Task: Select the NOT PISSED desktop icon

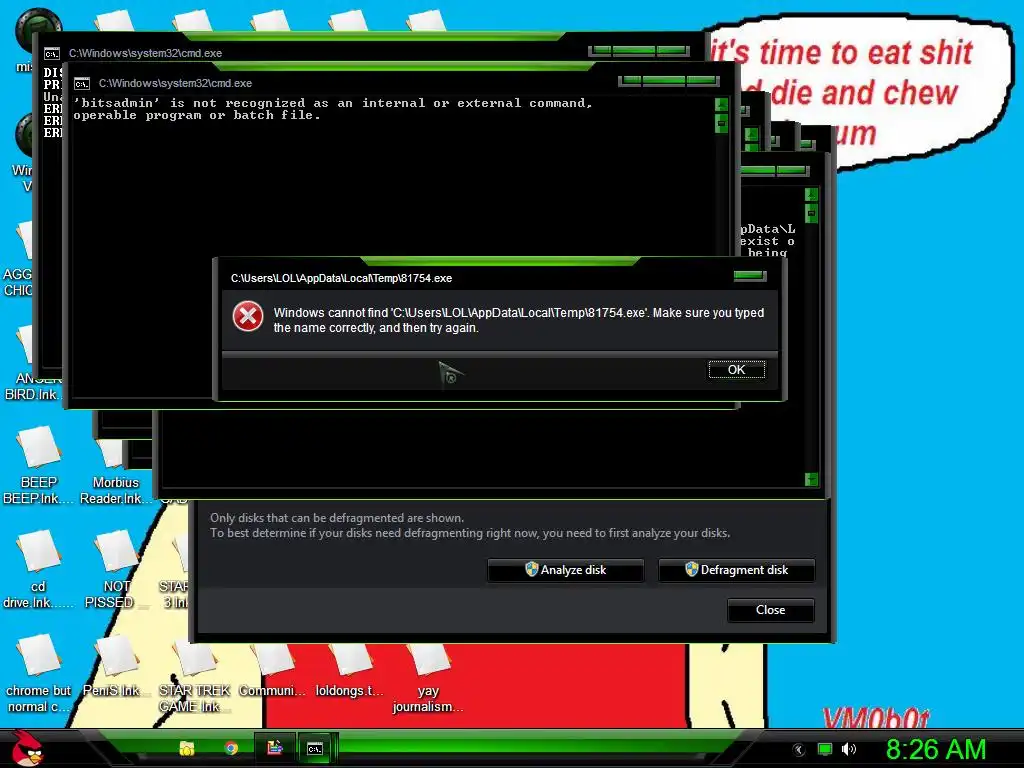Action: 116,569
